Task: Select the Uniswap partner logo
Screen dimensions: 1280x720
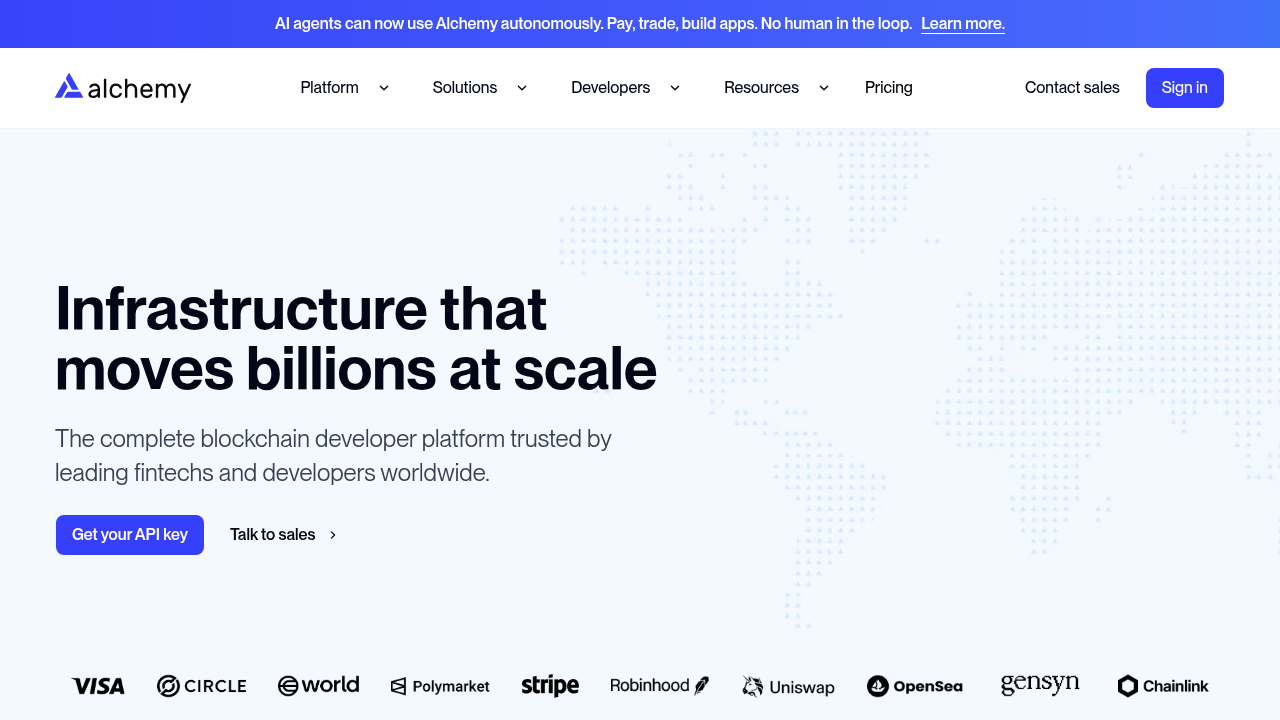Action: (788, 687)
